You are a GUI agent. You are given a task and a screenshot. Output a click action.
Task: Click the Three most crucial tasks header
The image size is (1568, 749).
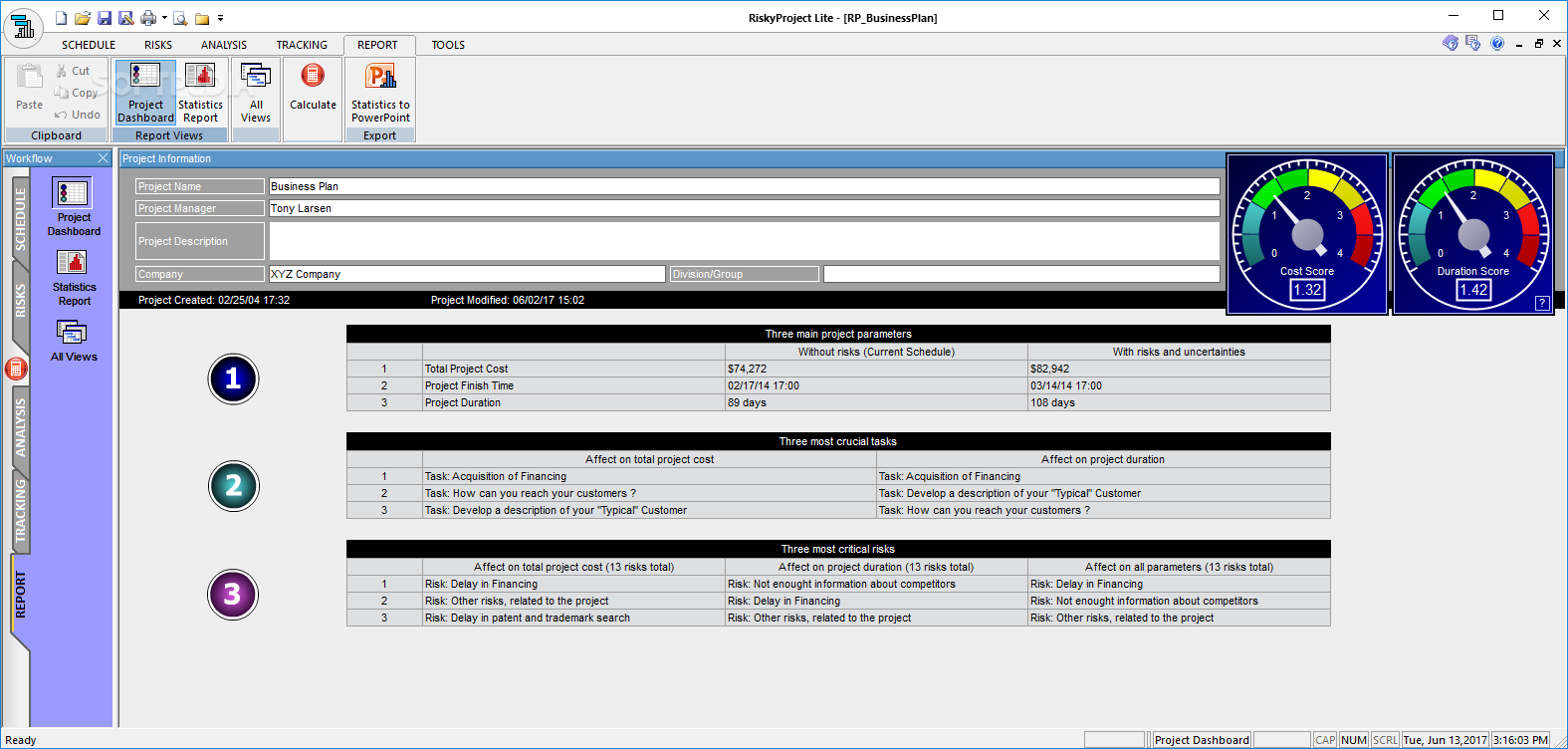pyautogui.click(x=838, y=441)
